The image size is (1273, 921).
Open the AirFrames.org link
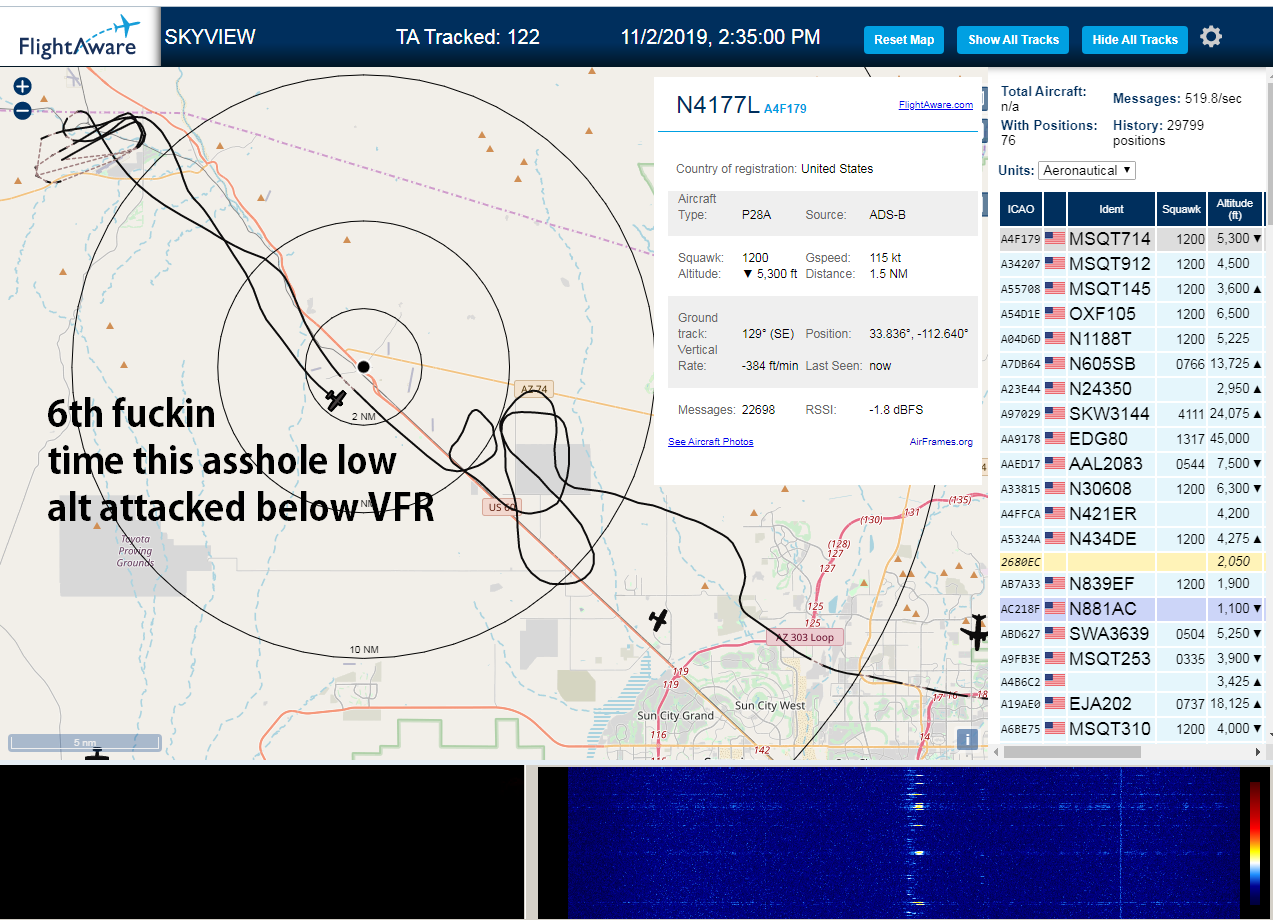click(x=941, y=442)
